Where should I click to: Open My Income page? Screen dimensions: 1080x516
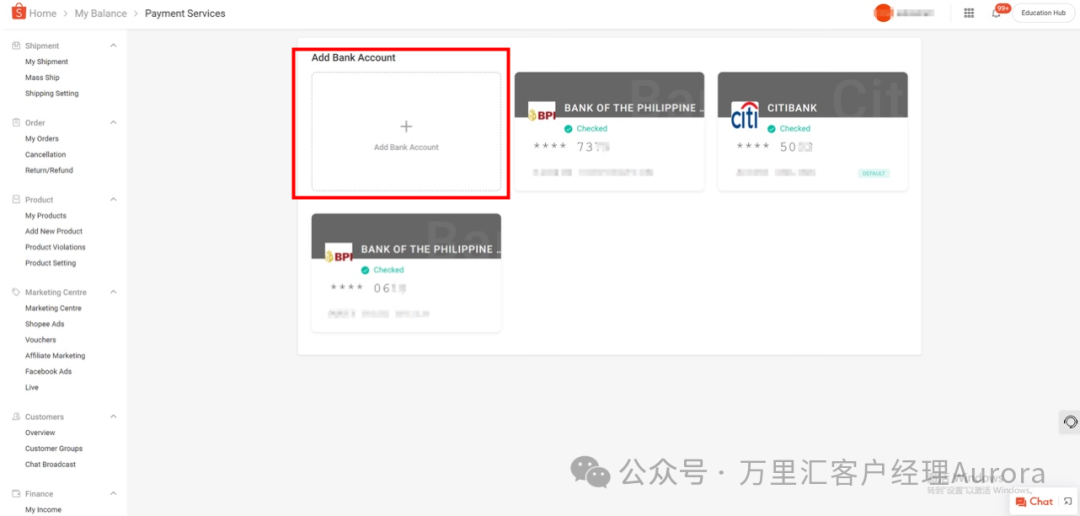pyautogui.click(x=43, y=510)
